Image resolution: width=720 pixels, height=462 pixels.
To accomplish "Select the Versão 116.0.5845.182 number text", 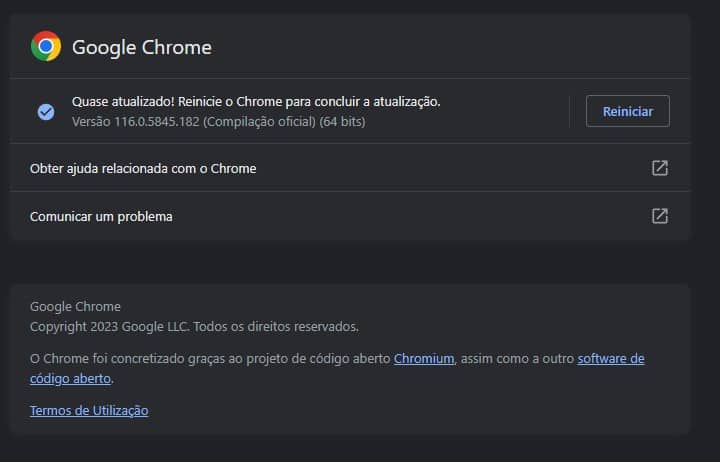I will (157, 122).
